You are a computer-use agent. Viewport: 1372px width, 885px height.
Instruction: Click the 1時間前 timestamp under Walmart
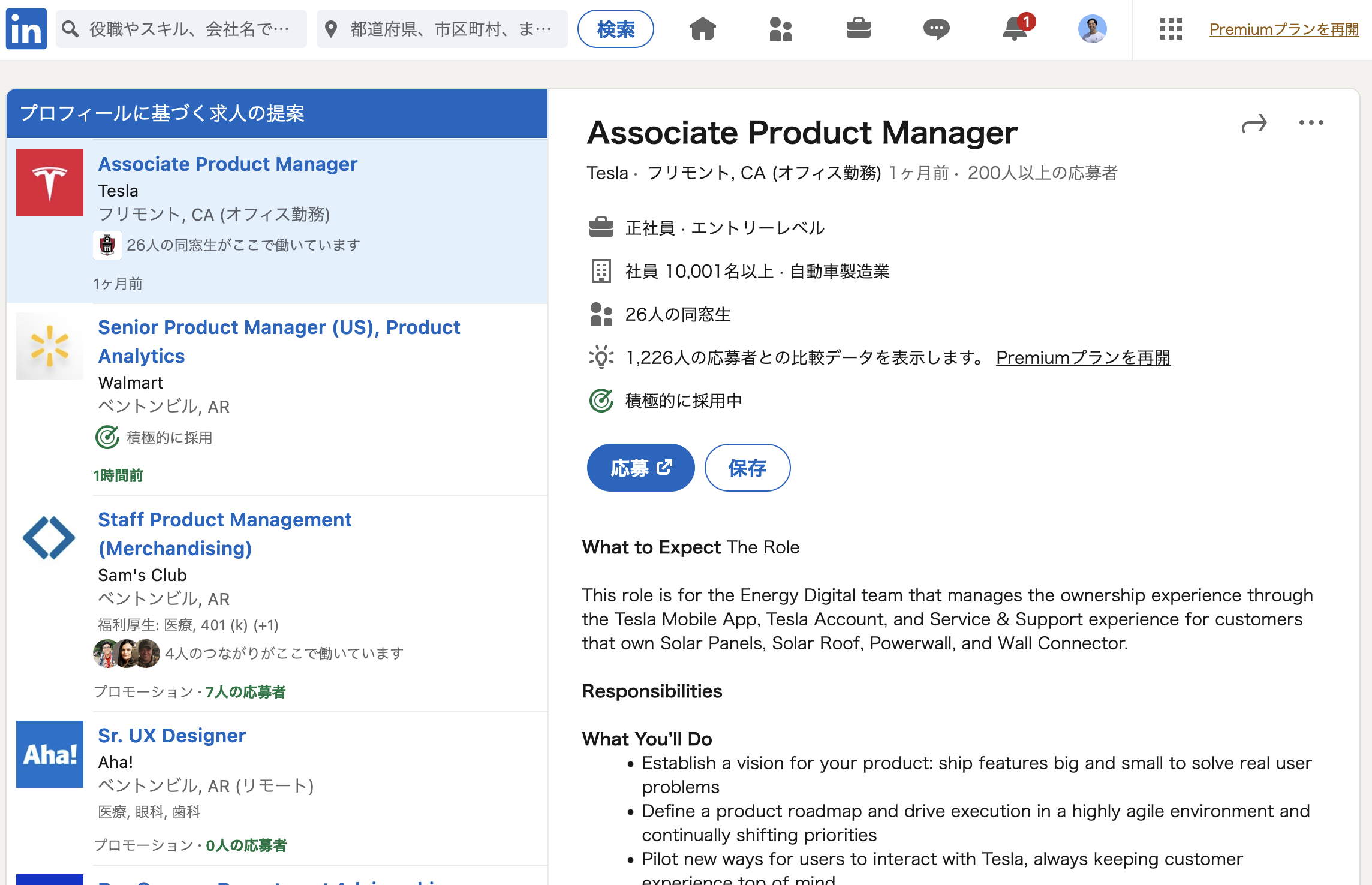(x=118, y=475)
